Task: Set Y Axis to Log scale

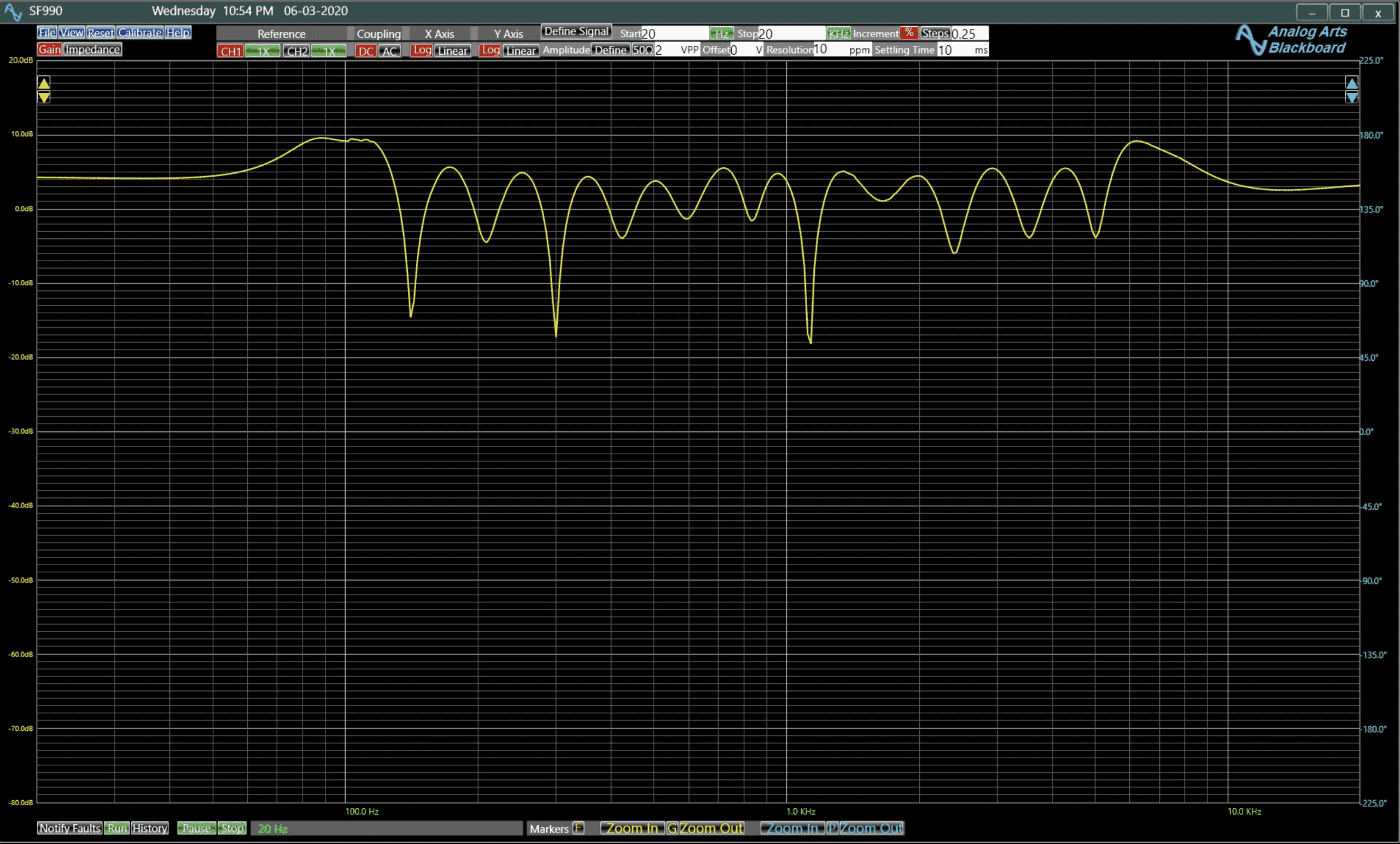Action: pos(490,50)
